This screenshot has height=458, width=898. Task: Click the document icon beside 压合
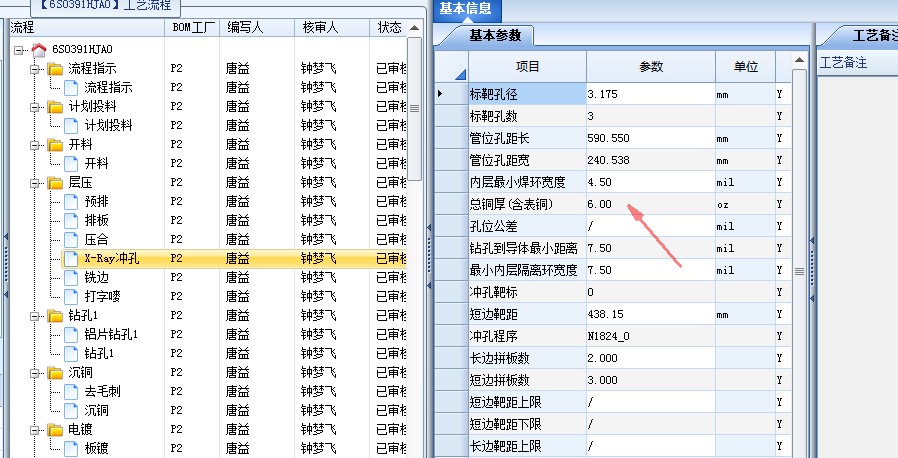(x=71, y=239)
